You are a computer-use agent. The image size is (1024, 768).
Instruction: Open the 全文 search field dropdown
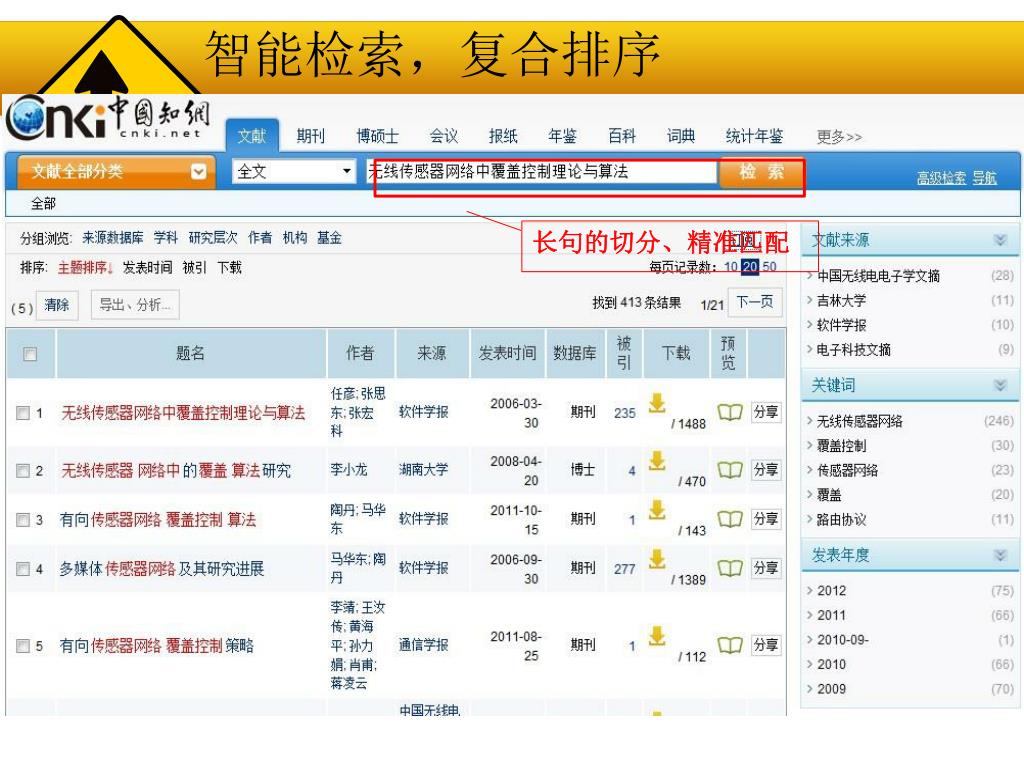tap(347, 172)
